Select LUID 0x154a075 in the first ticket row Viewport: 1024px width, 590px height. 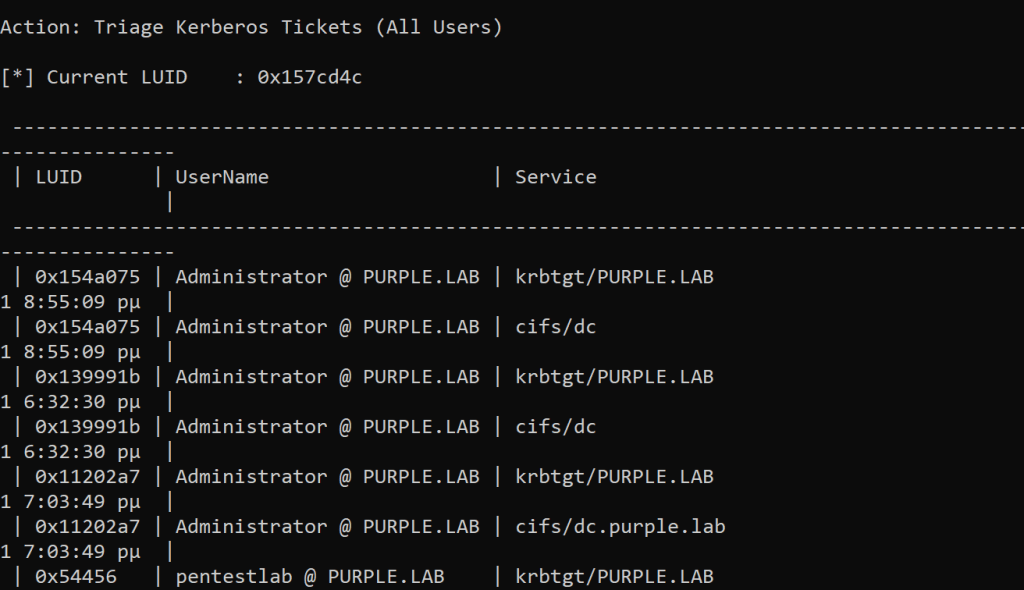tap(88, 277)
